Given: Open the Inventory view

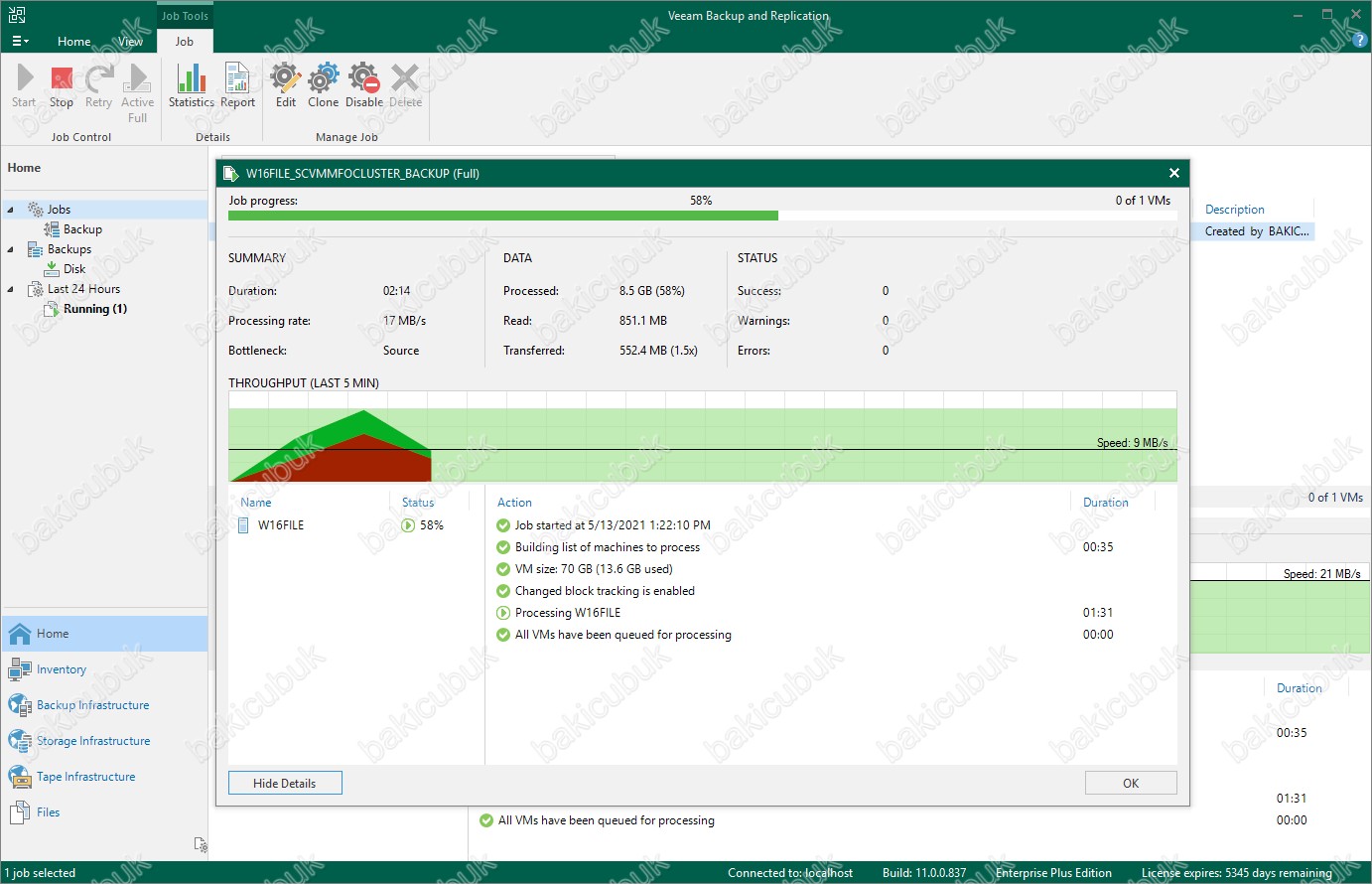Looking at the screenshot, I should pos(104,669).
